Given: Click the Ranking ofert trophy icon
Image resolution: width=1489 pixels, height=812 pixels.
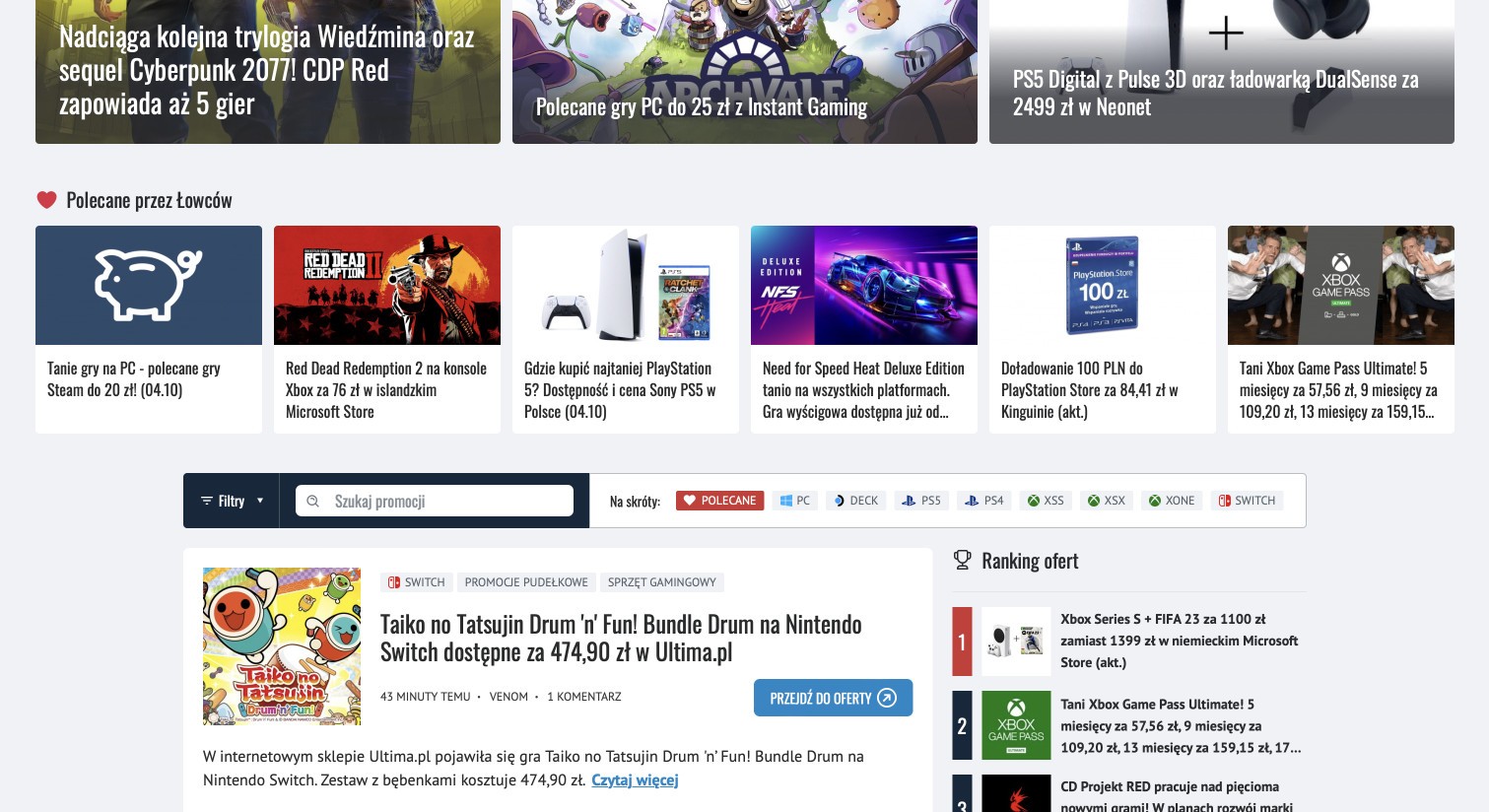Looking at the screenshot, I should [x=962, y=560].
